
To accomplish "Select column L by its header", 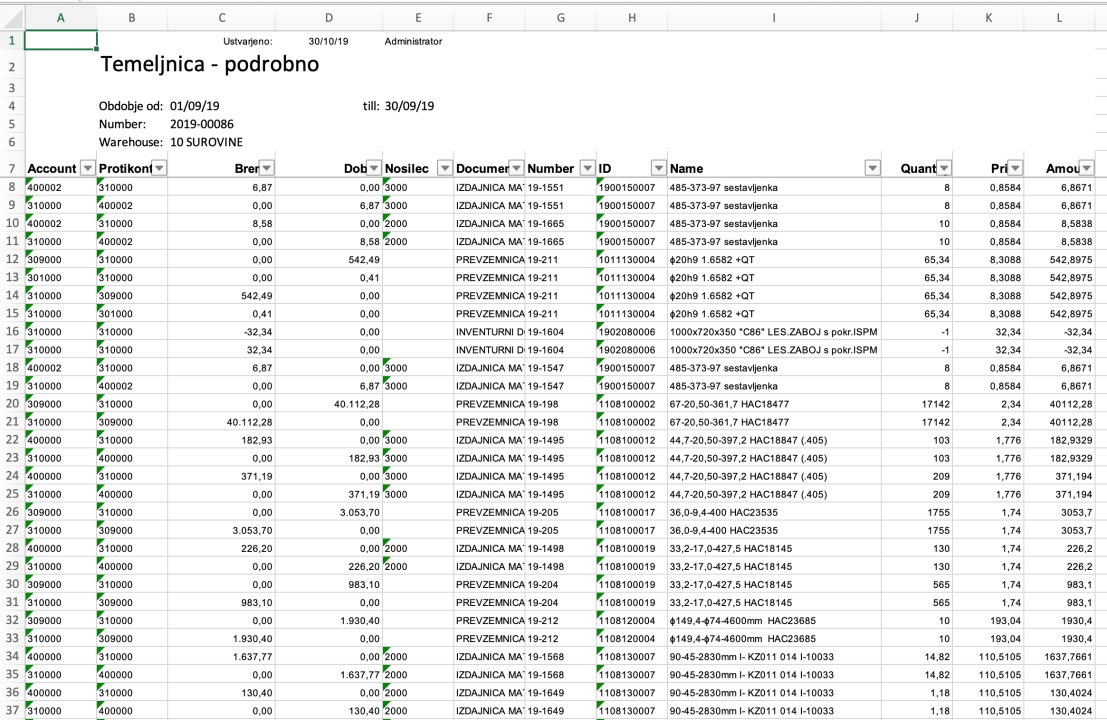I will coord(1065,17).
